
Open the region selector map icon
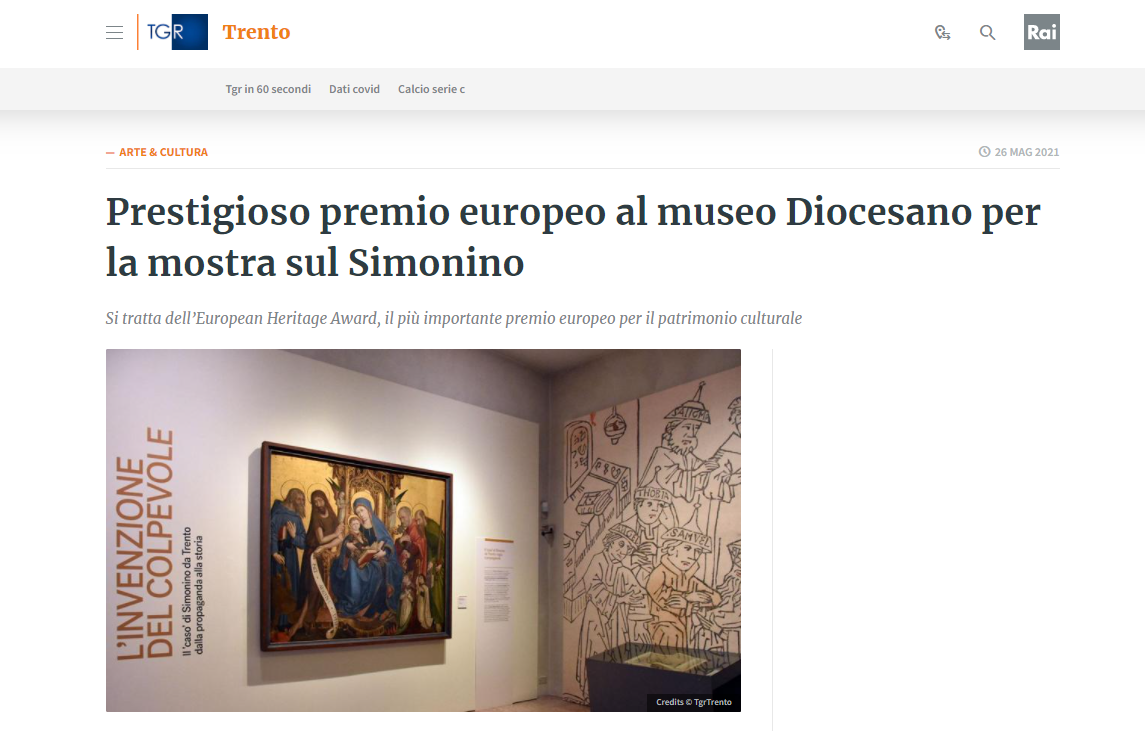[x=942, y=32]
